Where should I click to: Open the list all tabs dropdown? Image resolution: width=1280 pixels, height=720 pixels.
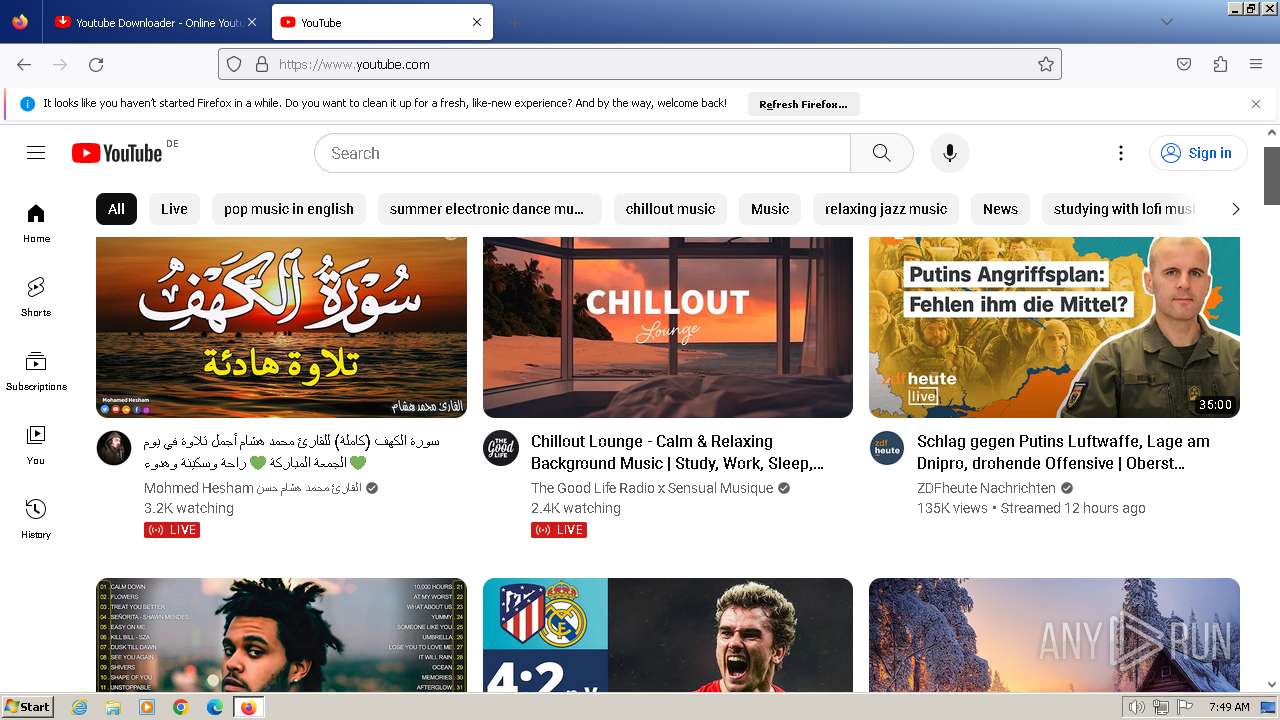click(x=1166, y=22)
